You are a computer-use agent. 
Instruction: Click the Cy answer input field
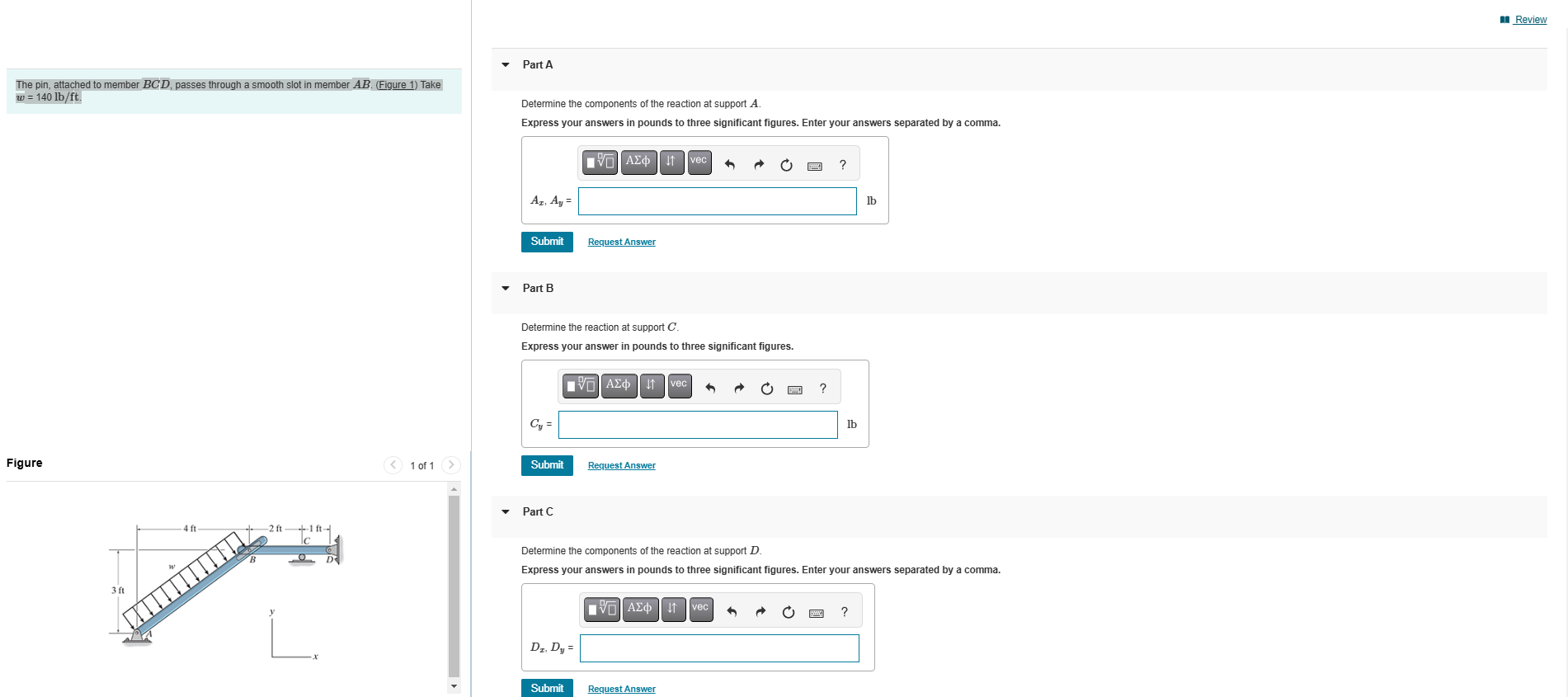(x=698, y=425)
